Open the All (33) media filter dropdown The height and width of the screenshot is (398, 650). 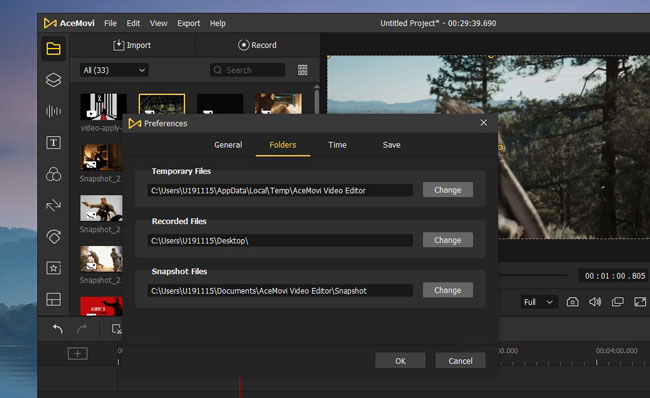click(x=114, y=70)
